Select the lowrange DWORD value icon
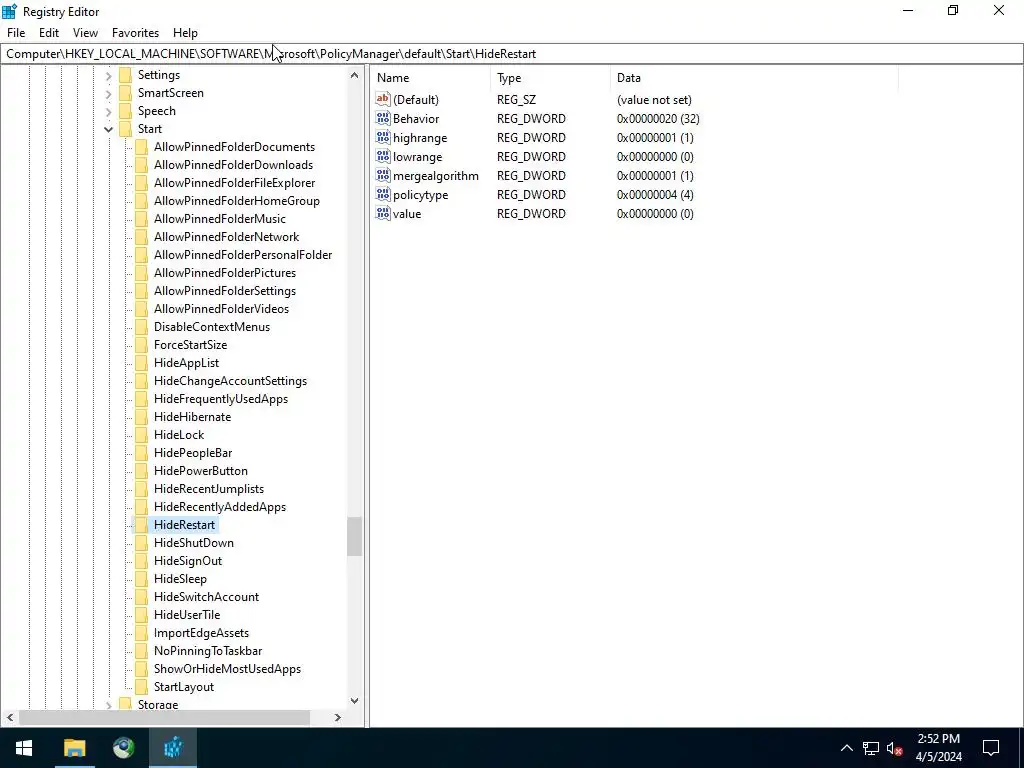 click(x=383, y=156)
